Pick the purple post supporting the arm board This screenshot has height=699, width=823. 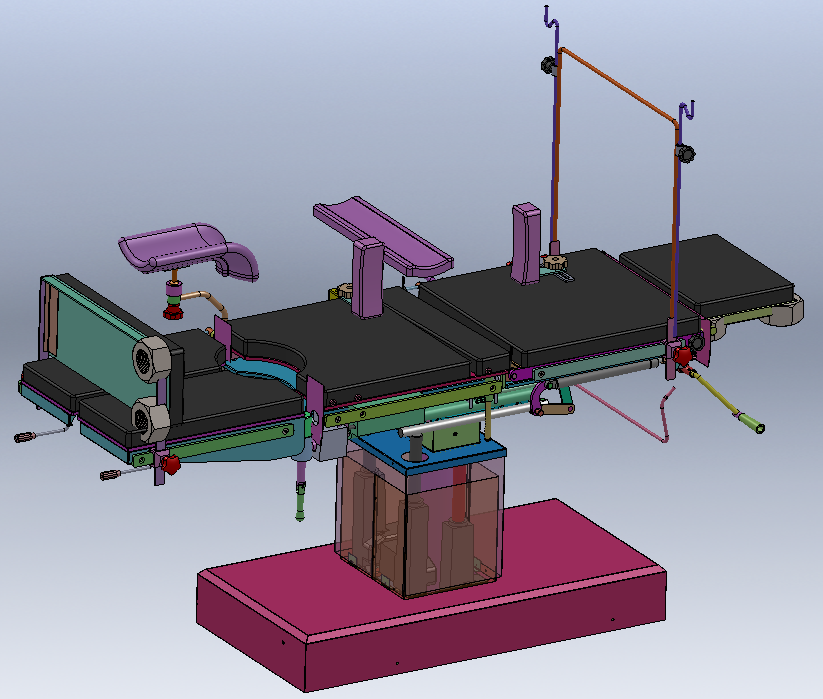(367, 278)
